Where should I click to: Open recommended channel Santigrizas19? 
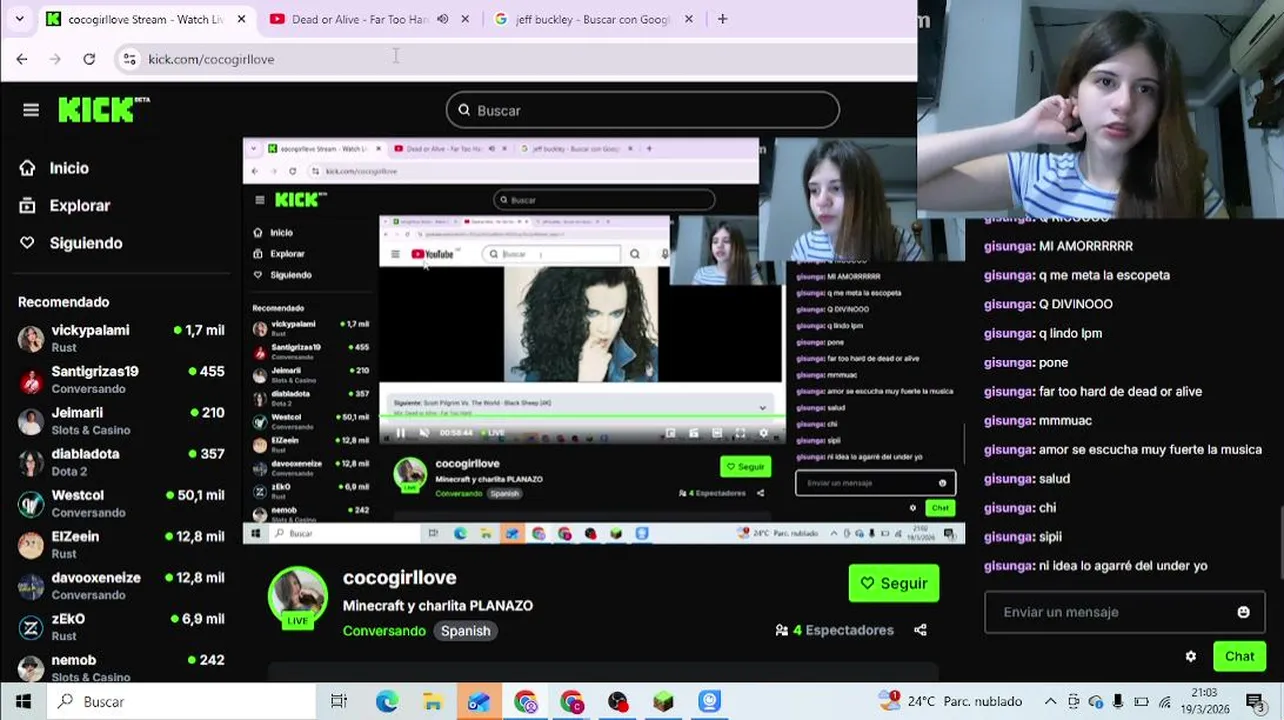(x=121, y=379)
